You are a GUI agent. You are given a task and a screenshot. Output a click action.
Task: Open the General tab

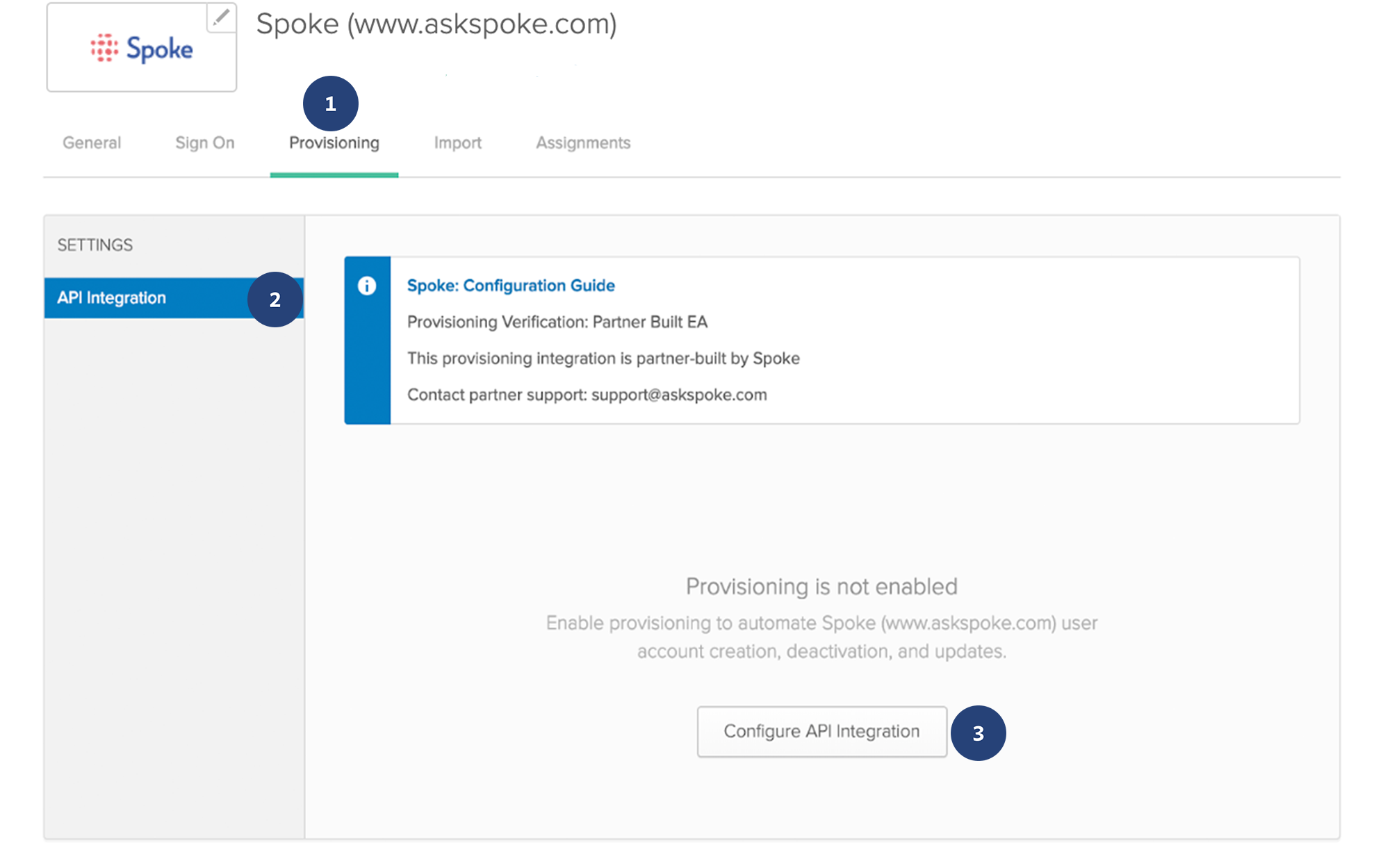pyautogui.click(x=92, y=142)
